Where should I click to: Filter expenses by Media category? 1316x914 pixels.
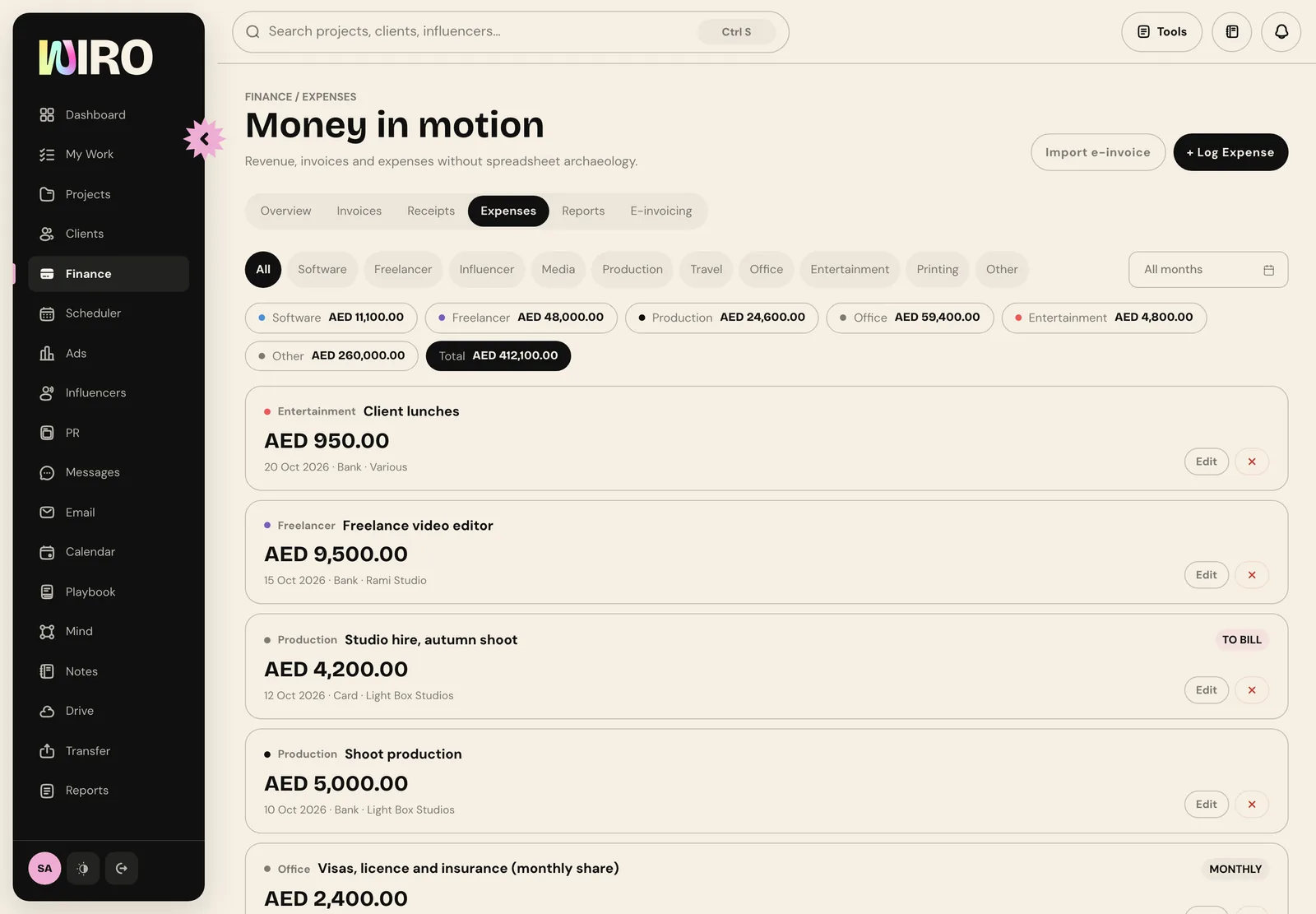coord(558,270)
